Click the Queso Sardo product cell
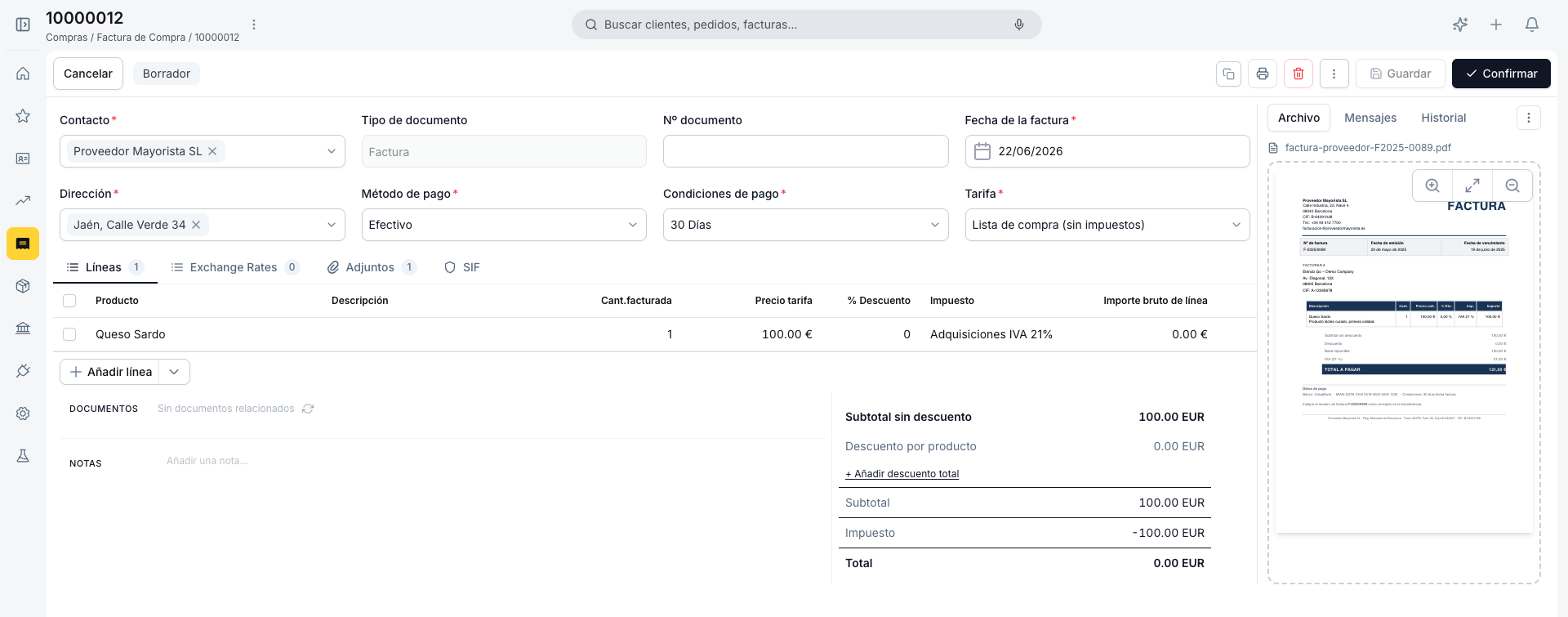 coord(131,334)
